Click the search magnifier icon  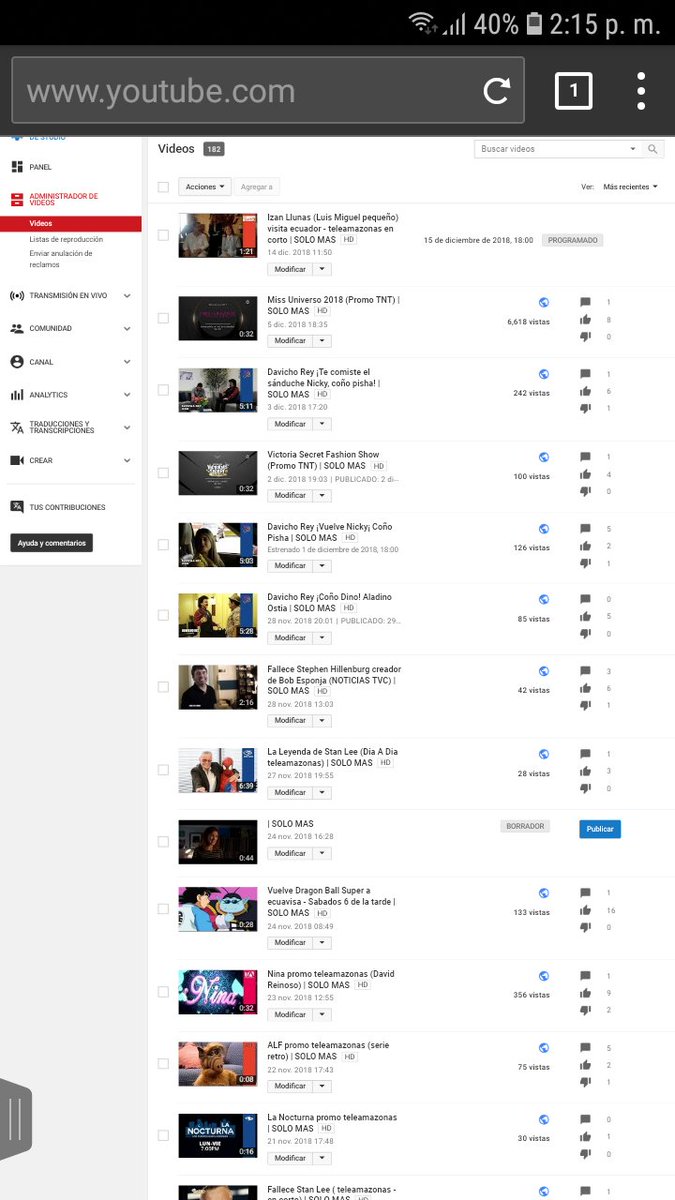point(653,149)
